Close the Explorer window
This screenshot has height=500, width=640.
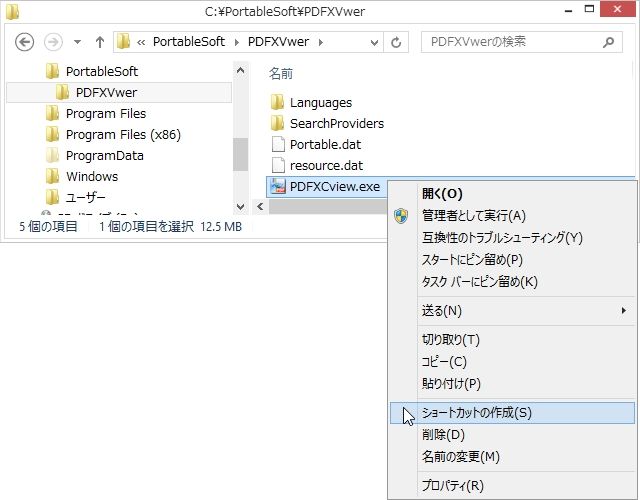click(x=617, y=9)
